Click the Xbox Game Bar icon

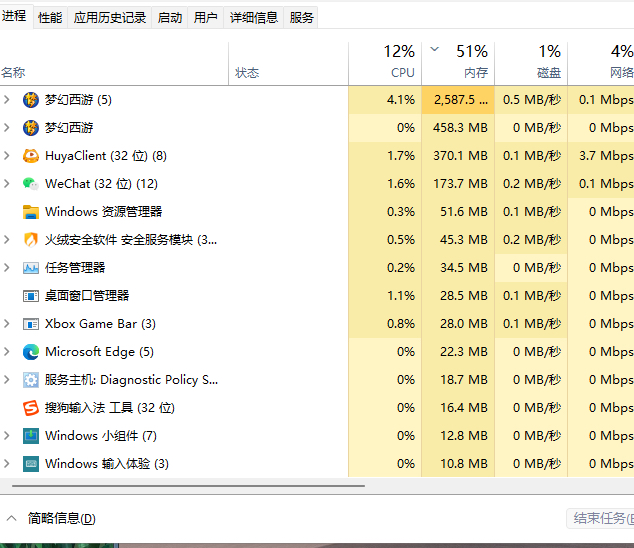click(x=31, y=324)
